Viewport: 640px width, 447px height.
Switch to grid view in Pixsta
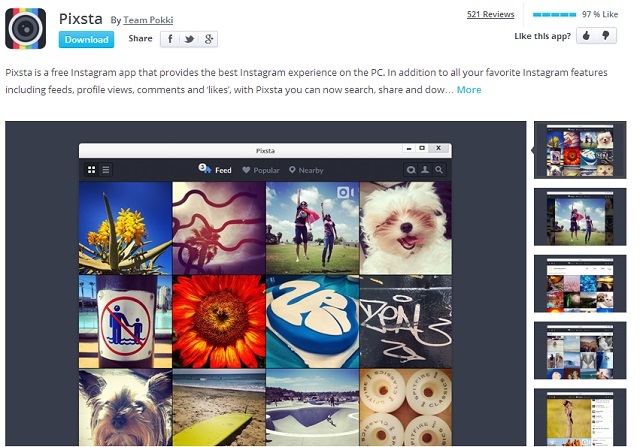[x=92, y=170]
